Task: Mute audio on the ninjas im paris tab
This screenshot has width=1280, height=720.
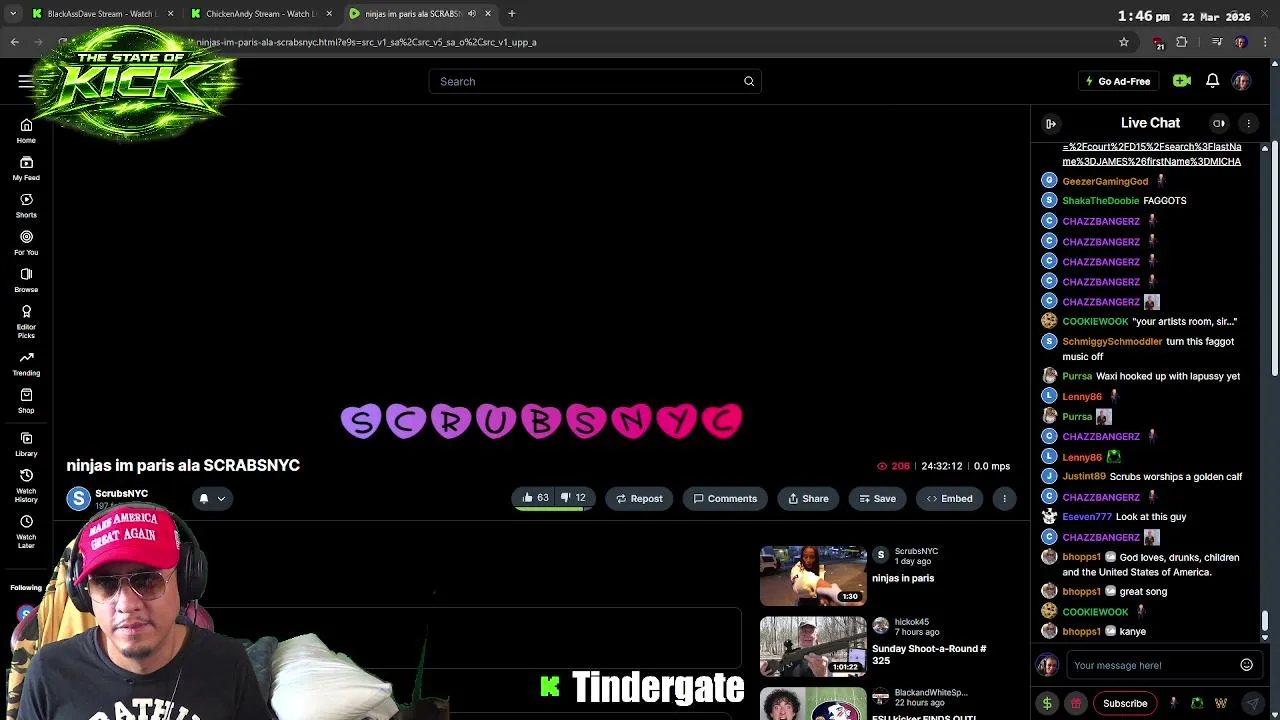Action: 472,14
